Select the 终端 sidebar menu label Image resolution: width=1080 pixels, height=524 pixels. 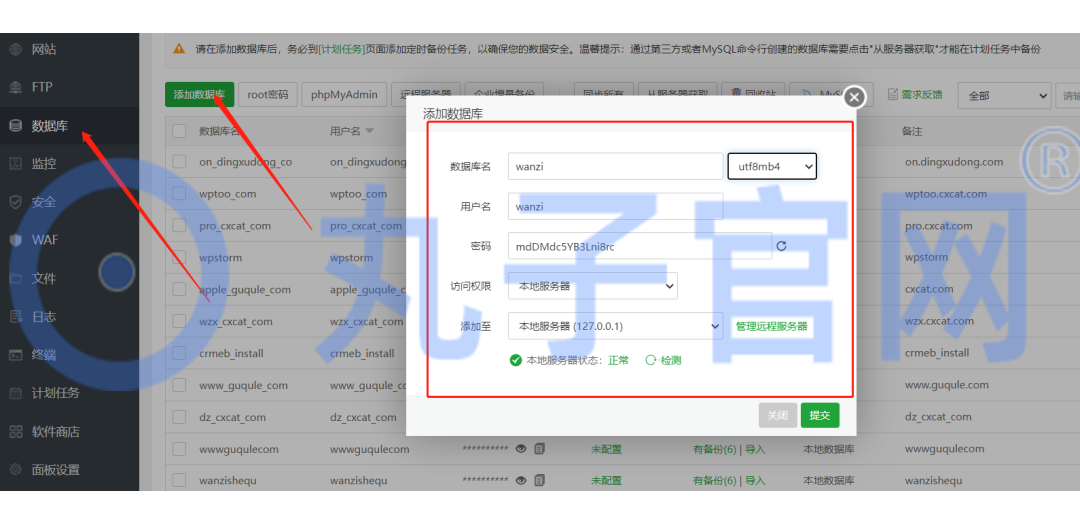tap(44, 355)
